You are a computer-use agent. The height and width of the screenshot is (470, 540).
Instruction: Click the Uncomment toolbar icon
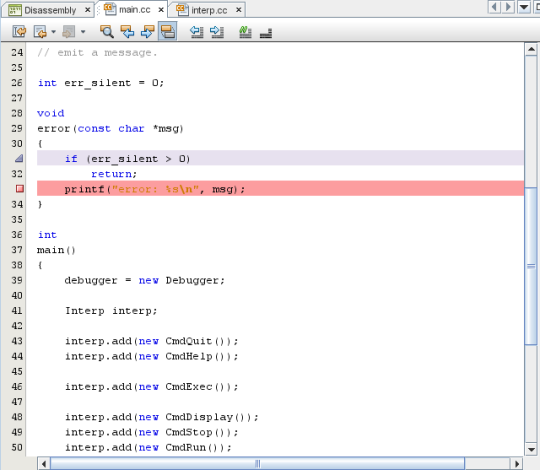(266, 33)
